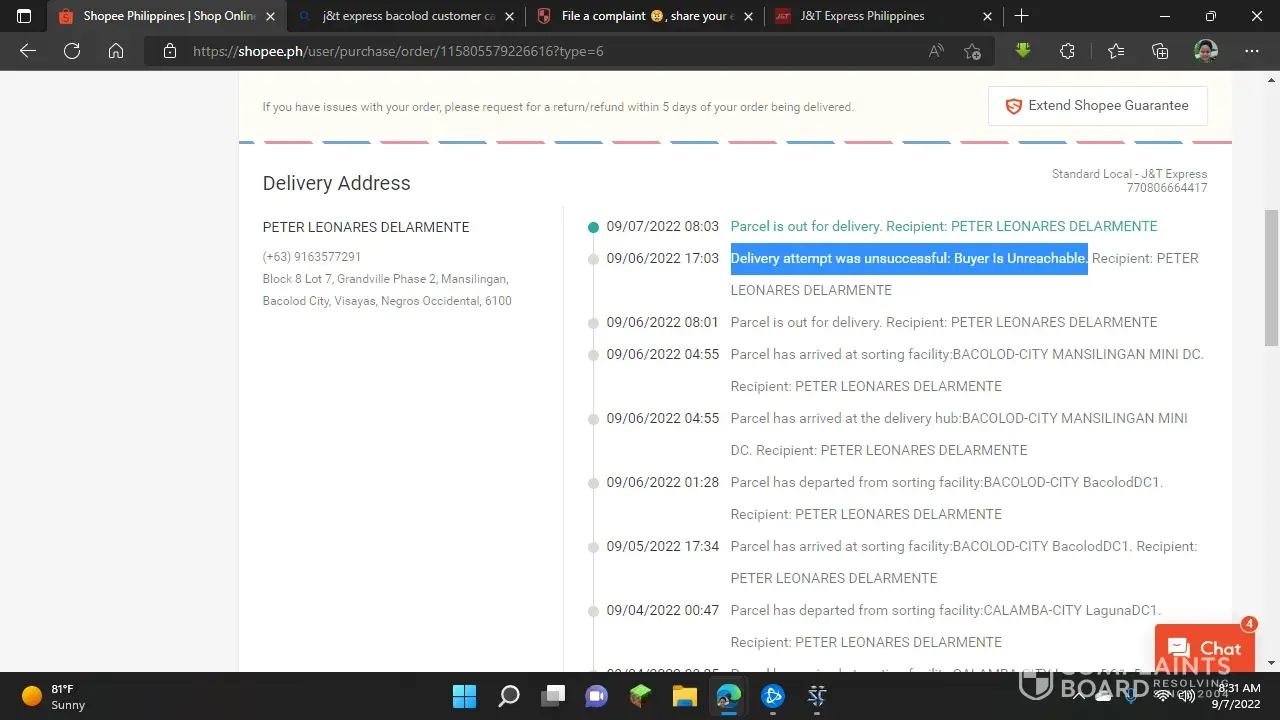Open the Windows Start menu
Screen dimensions: 1280x720
pos(464,695)
